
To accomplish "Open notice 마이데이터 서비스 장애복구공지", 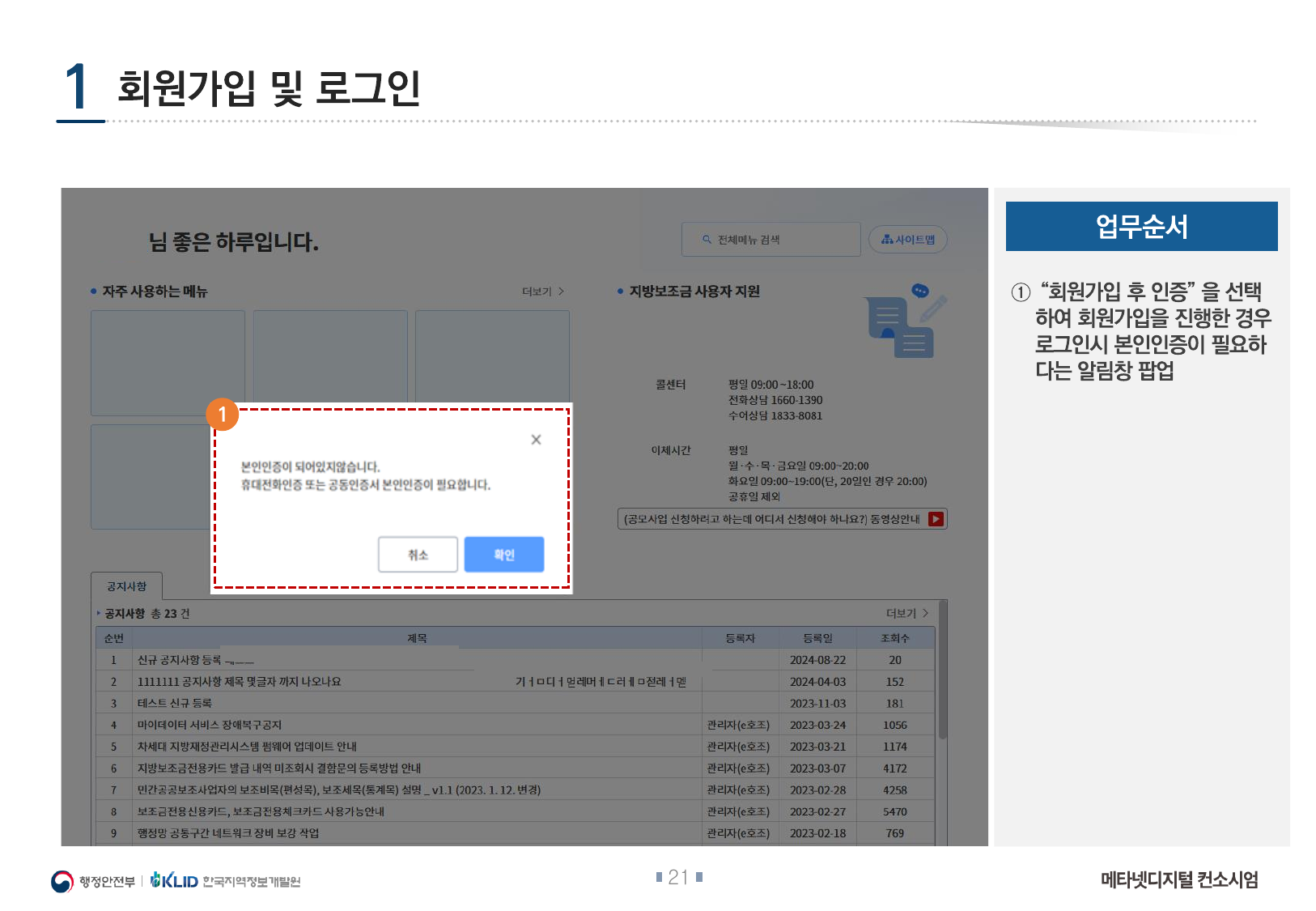I will pos(210,725).
